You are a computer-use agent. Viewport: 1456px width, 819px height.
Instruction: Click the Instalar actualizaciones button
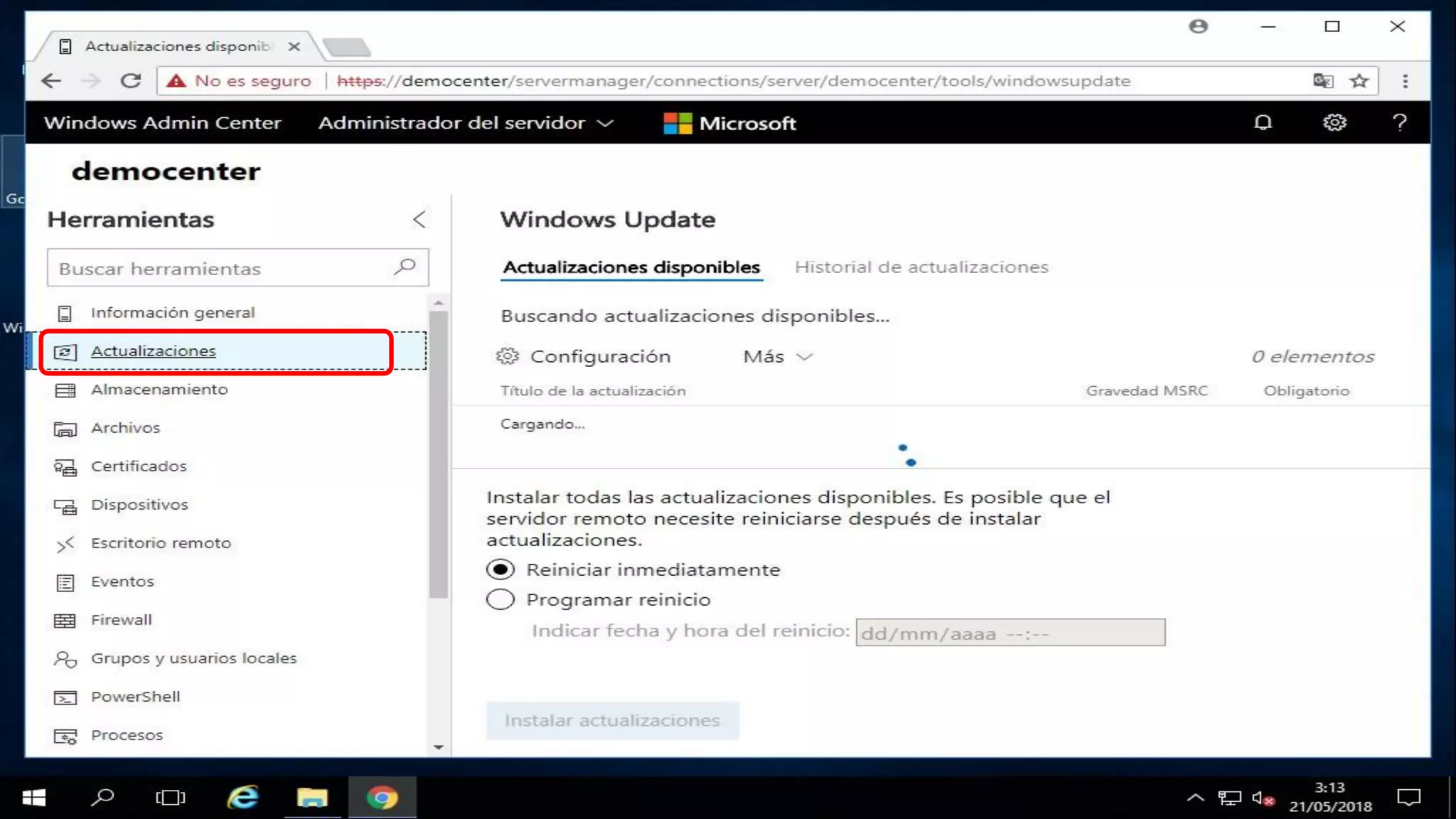612,720
